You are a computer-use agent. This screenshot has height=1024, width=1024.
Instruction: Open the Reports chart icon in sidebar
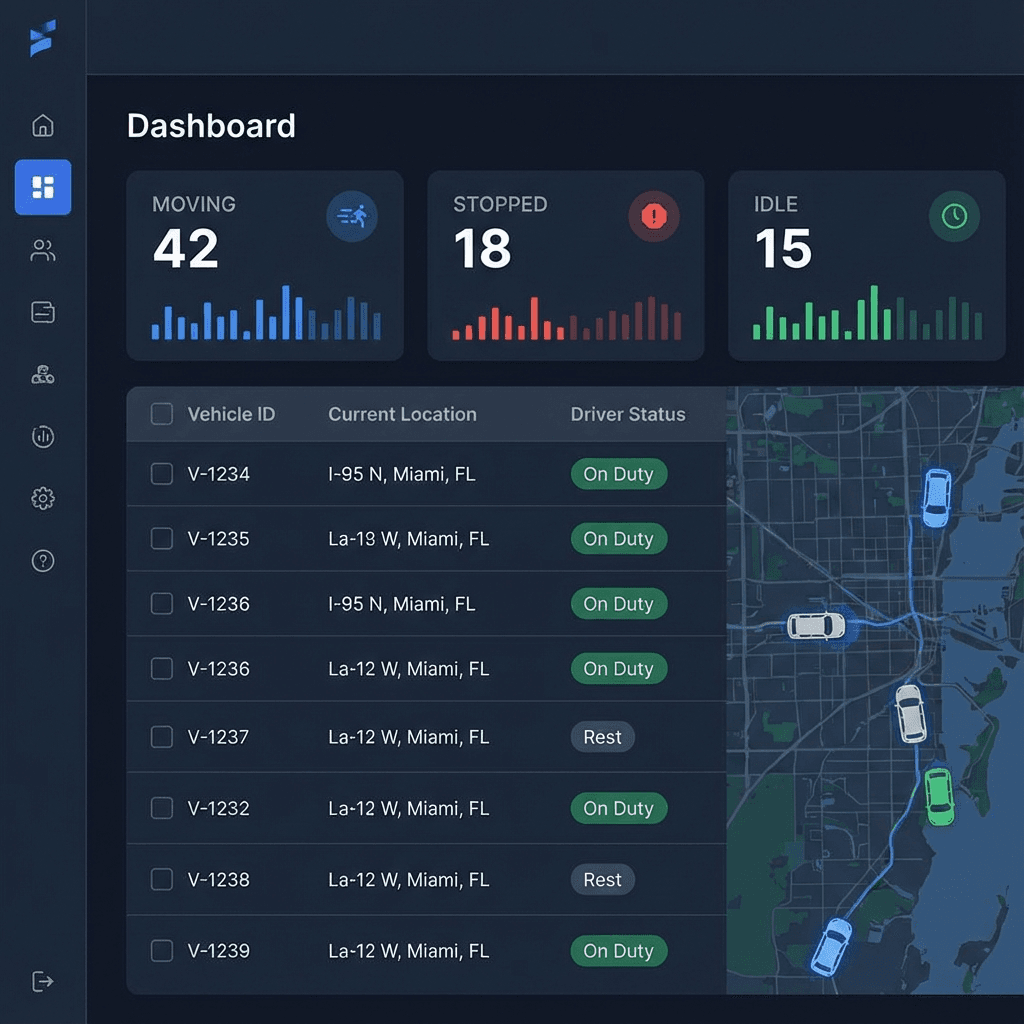(x=43, y=436)
